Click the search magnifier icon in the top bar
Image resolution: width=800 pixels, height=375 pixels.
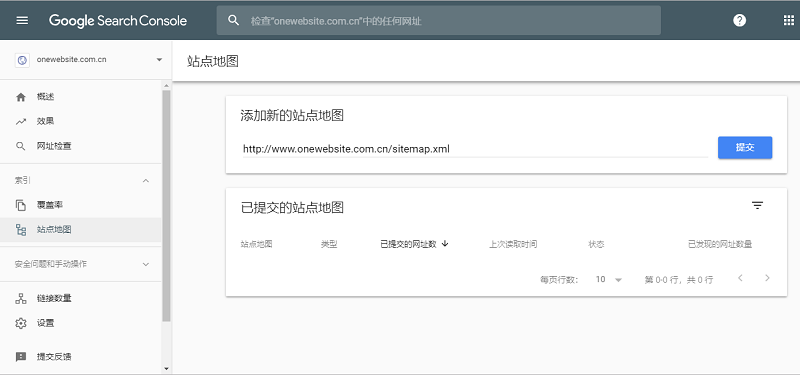coord(234,20)
